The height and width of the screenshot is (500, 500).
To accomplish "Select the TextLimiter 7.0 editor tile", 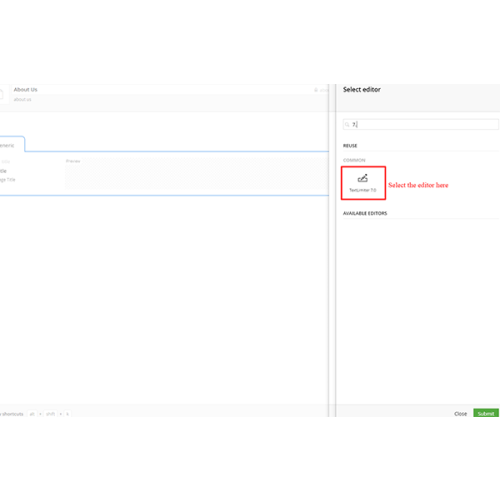I will point(363,183).
